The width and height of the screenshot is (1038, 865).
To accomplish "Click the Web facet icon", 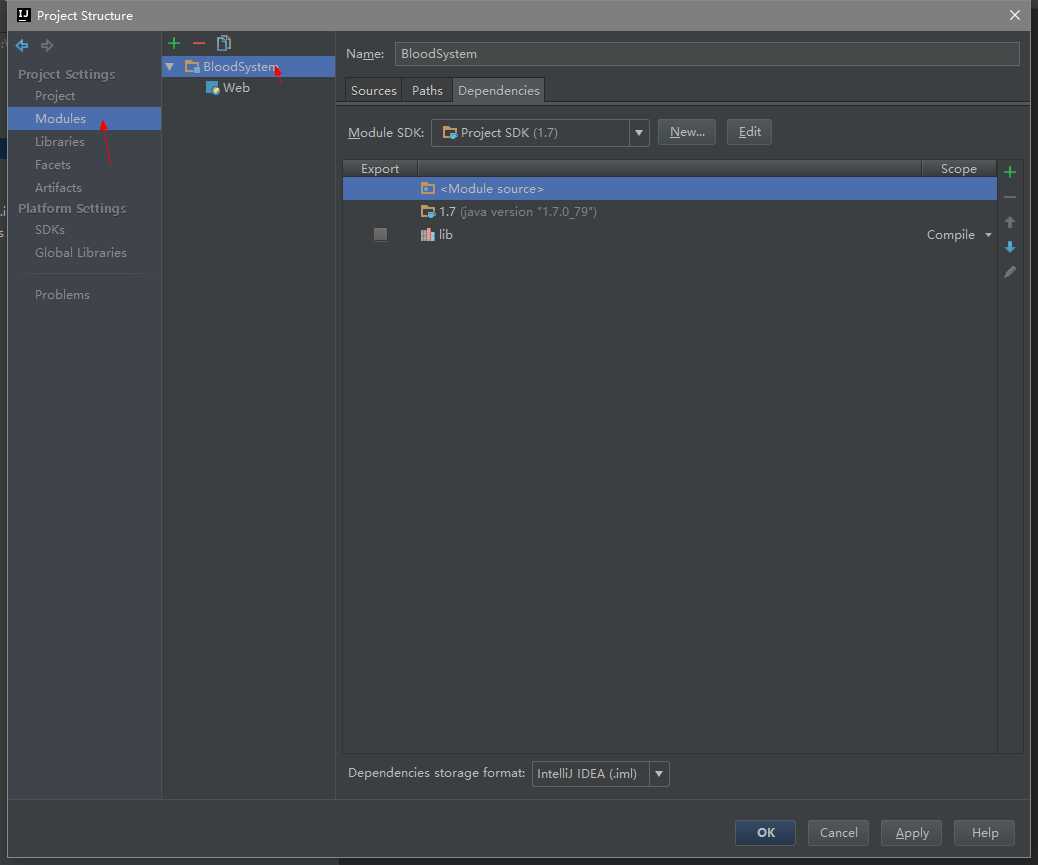I will tap(212, 87).
